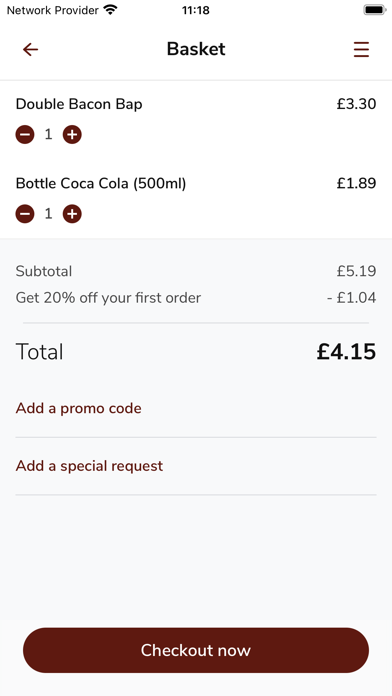Tap the Wi-Fi status icon

click(110, 10)
